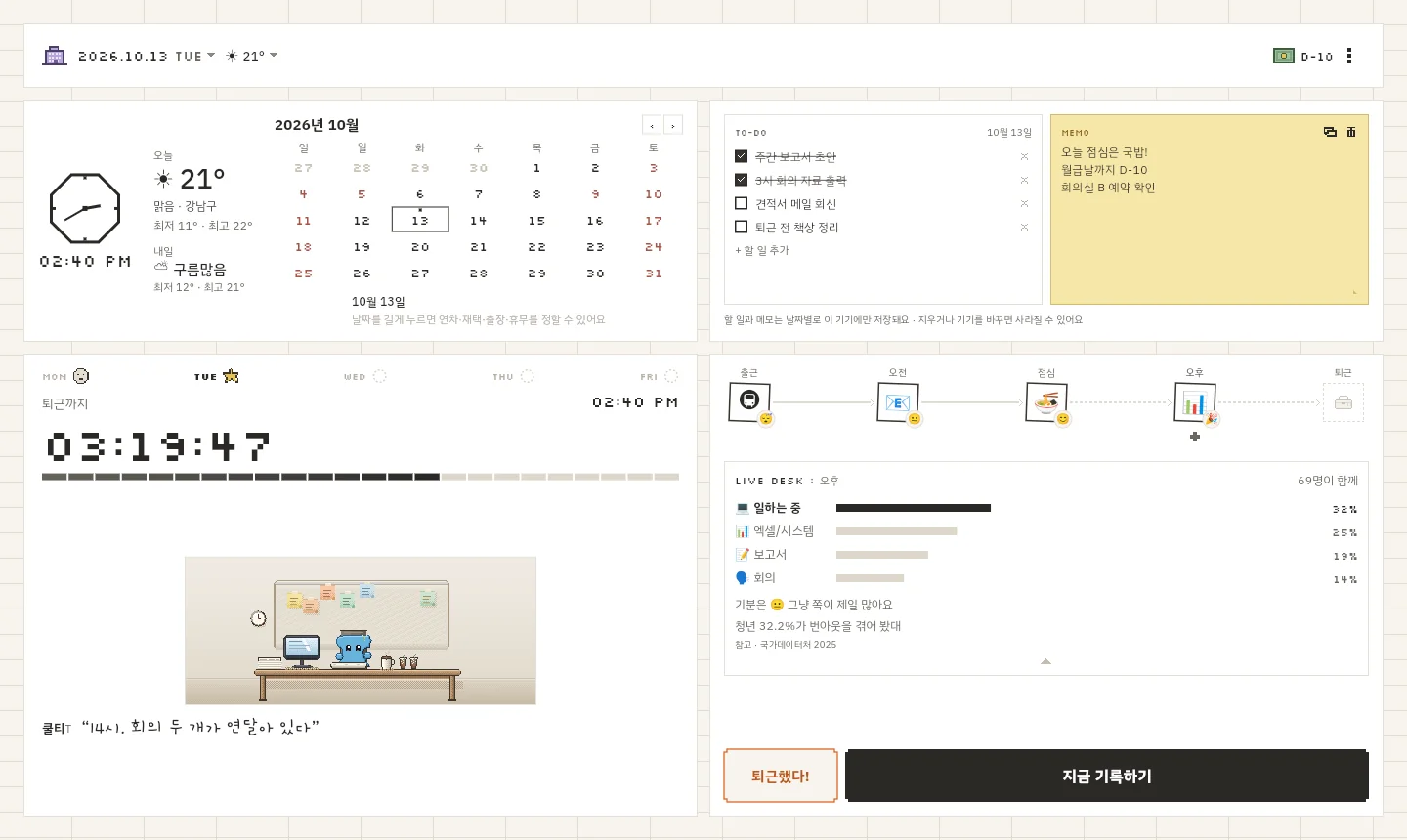Switch to the WED day tab
Image resolution: width=1407 pixels, height=840 pixels.
(365, 376)
